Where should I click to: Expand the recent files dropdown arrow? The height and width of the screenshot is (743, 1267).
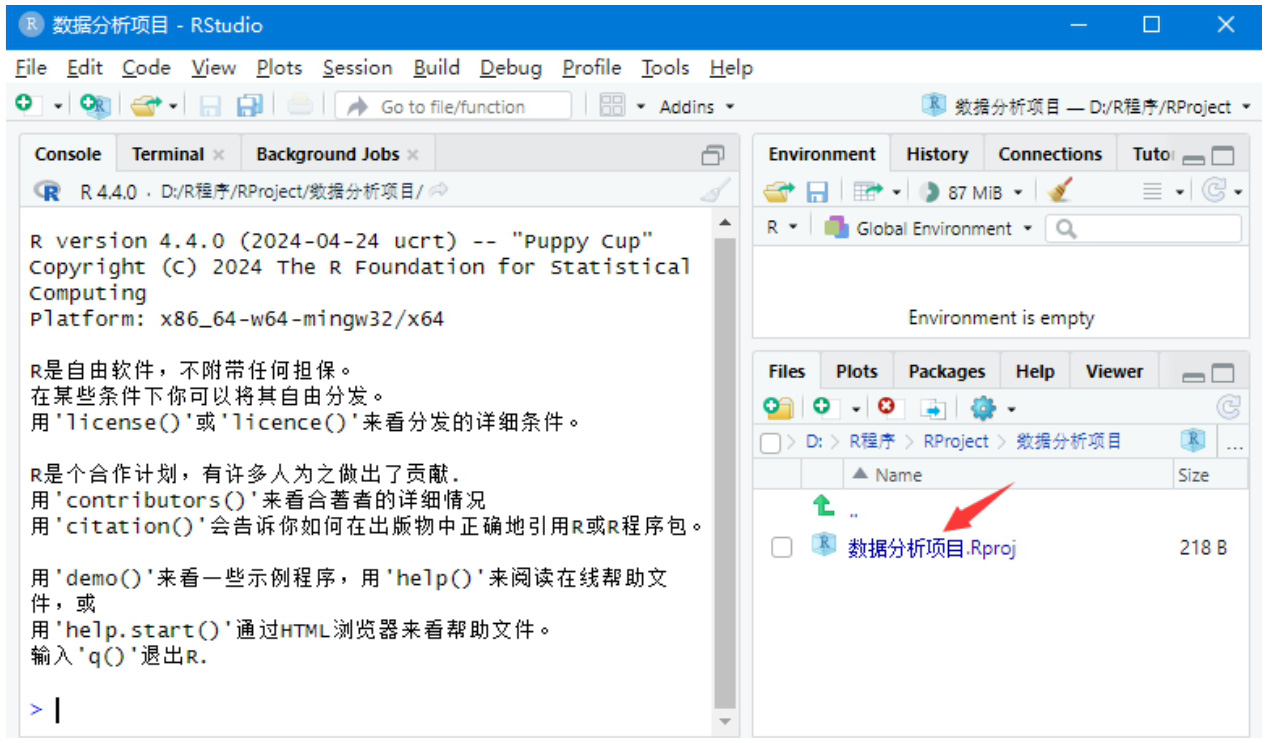(x=173, y=106)
